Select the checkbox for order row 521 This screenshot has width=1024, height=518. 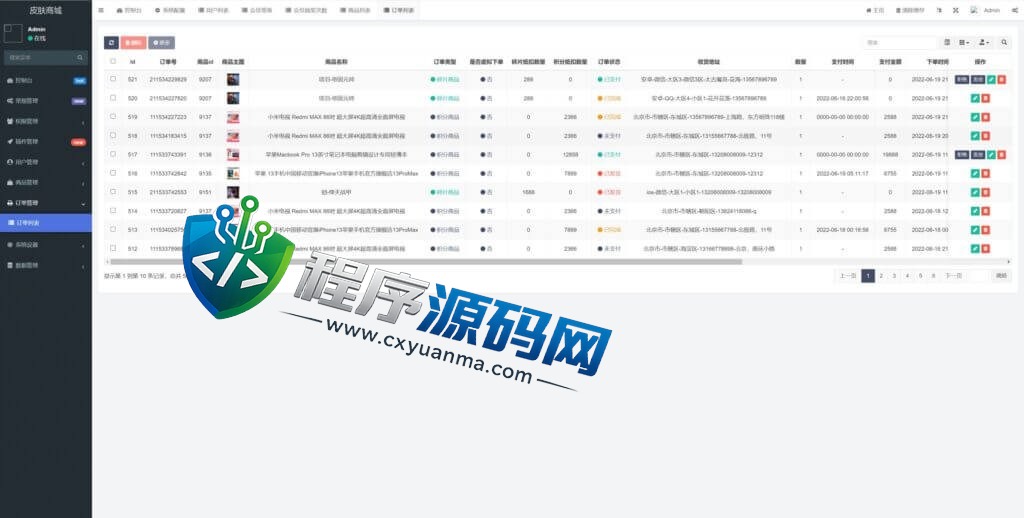(x=113, y=78)
